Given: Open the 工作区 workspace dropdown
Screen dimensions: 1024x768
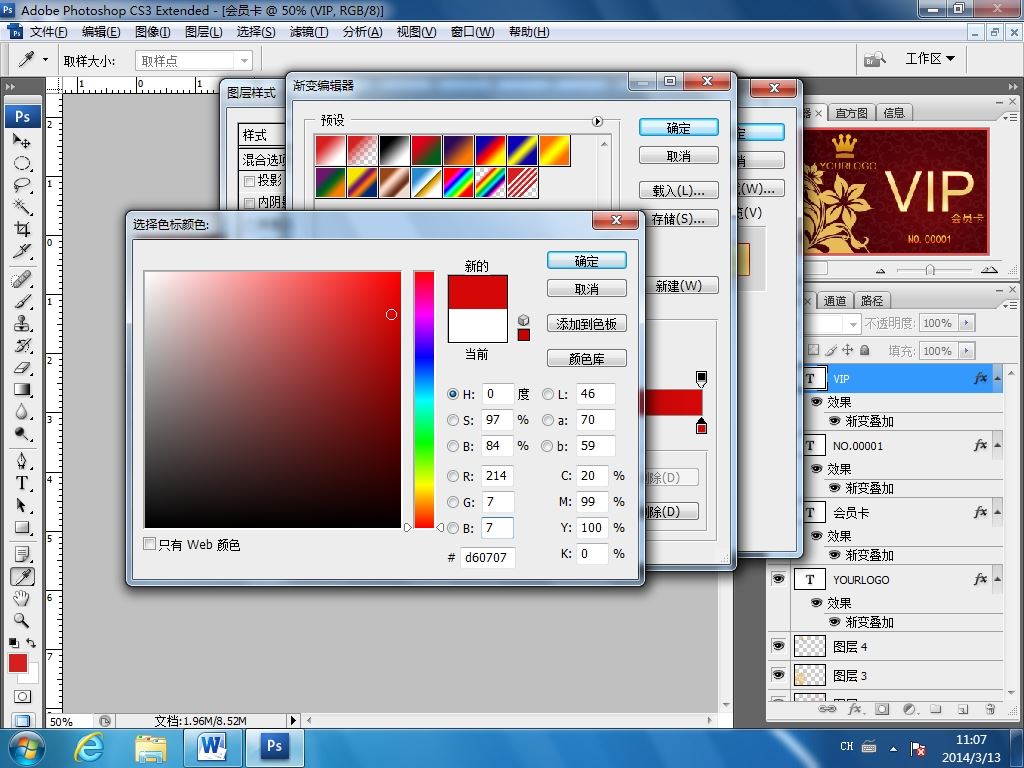Looking at the screenshot, I should [x=930, y=59].
